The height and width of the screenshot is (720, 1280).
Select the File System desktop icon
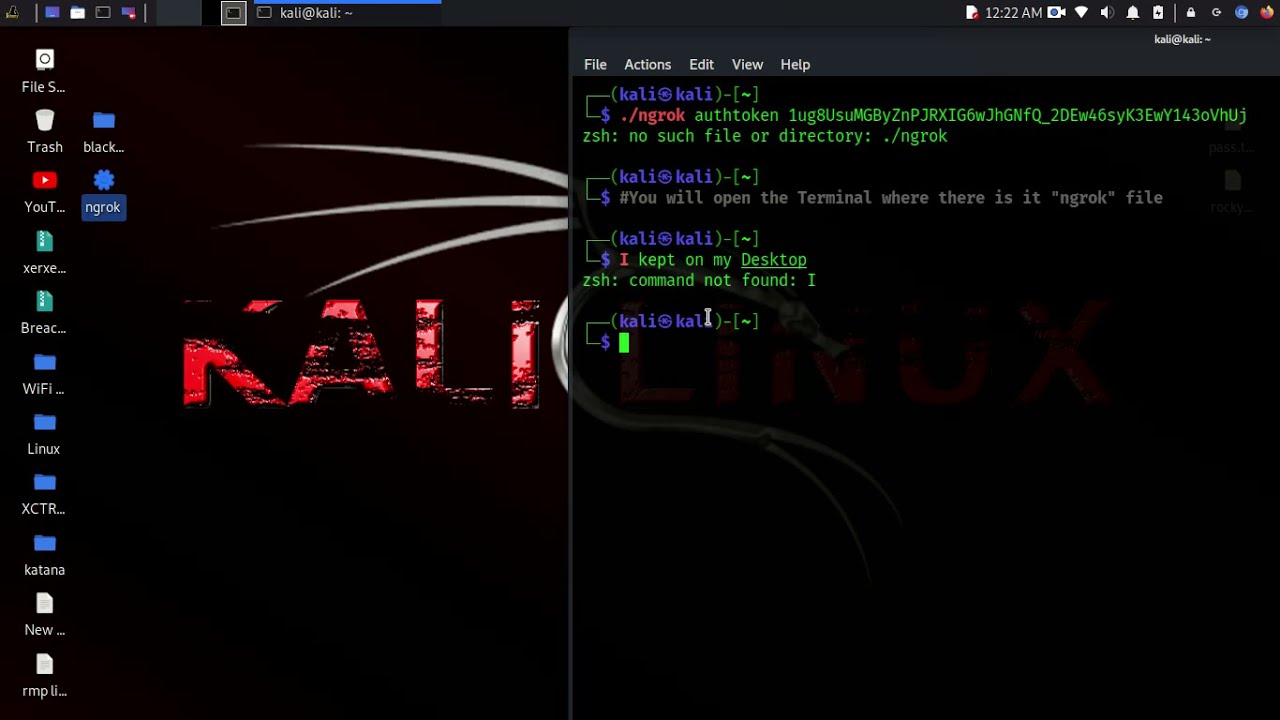pyautogui.click(x=44, y=72)
